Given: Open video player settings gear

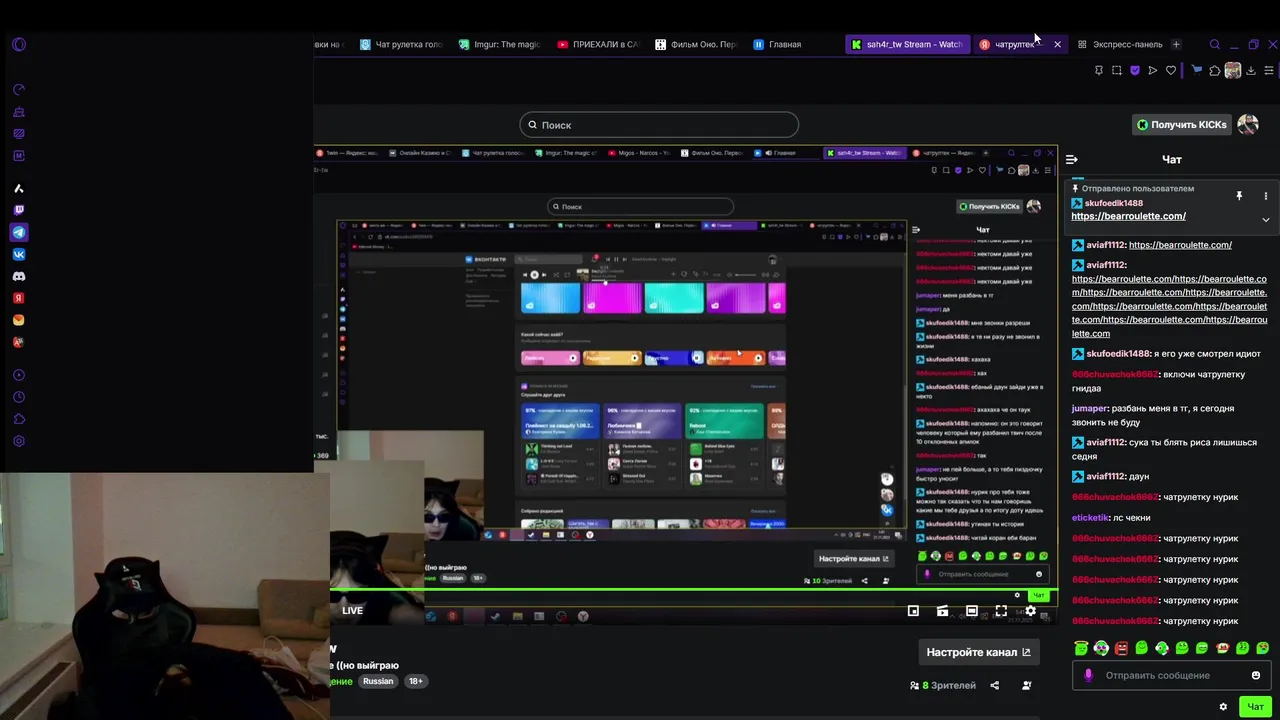Looking at the screenshot, I should coord(1030,611).
